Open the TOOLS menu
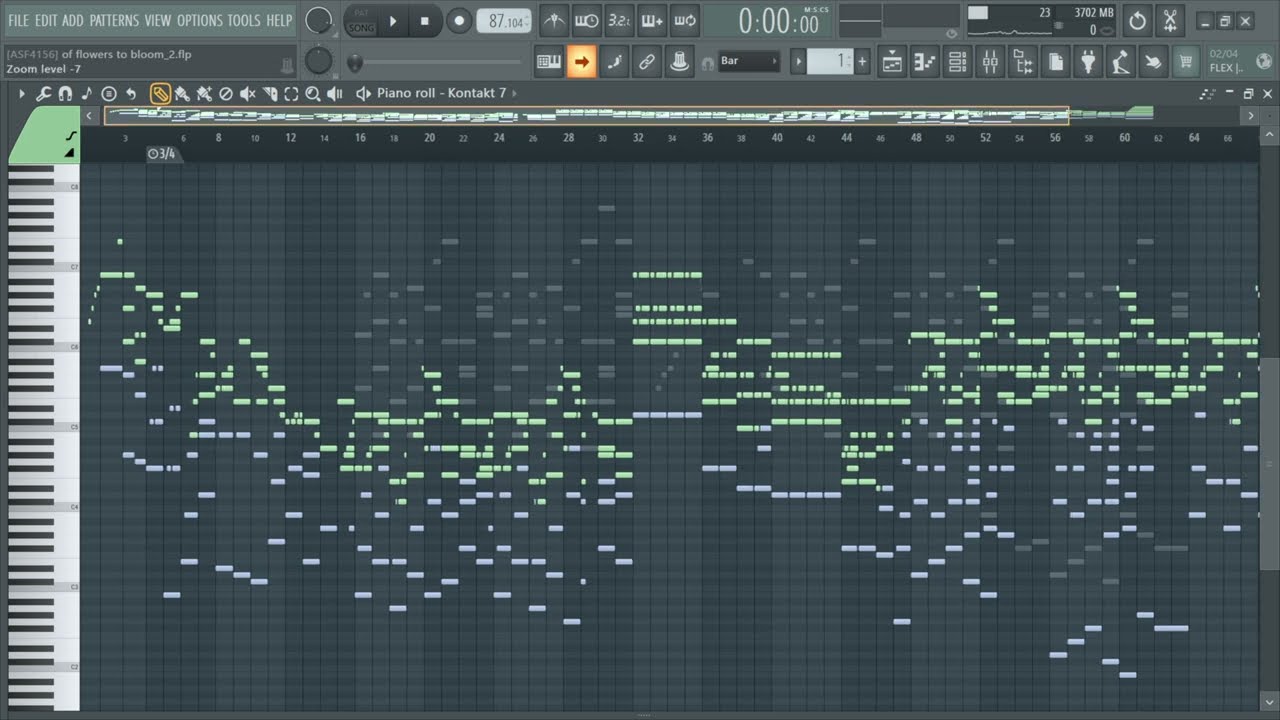1280x720 pixels. pos(244,20)
